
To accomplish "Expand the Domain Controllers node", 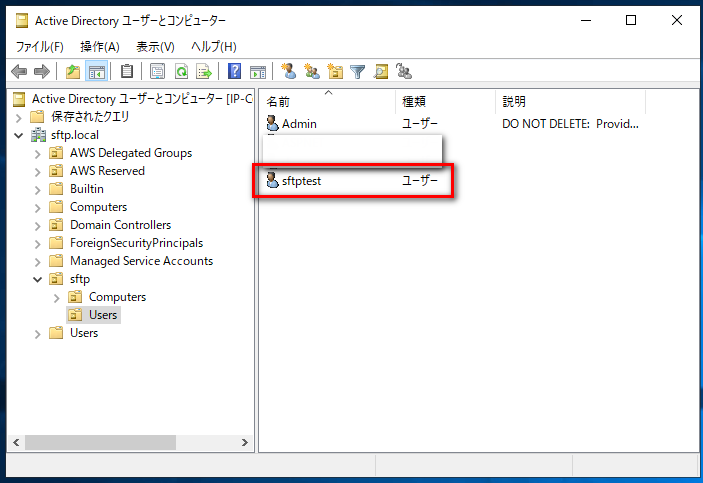I will click(38, 226).
